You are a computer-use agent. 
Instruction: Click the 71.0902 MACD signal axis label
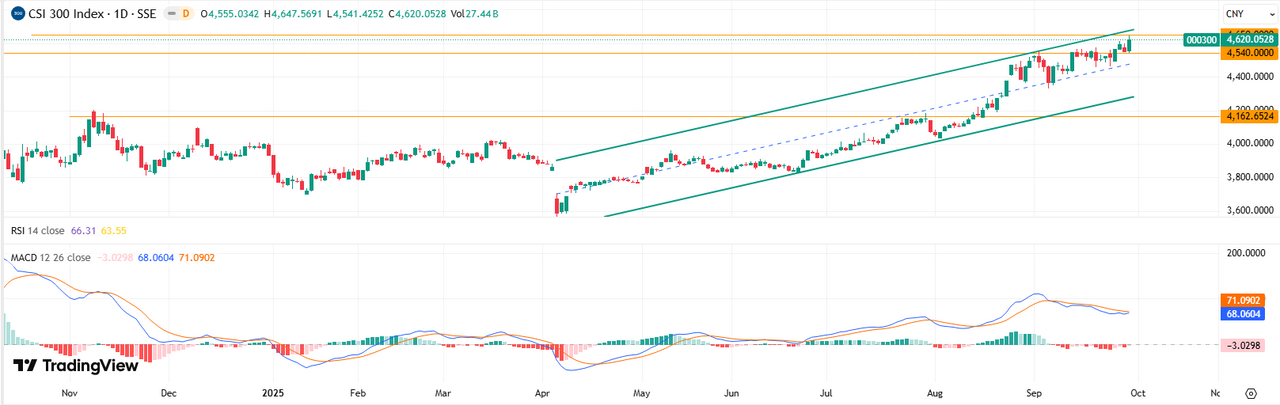[x=1245, y=300]
